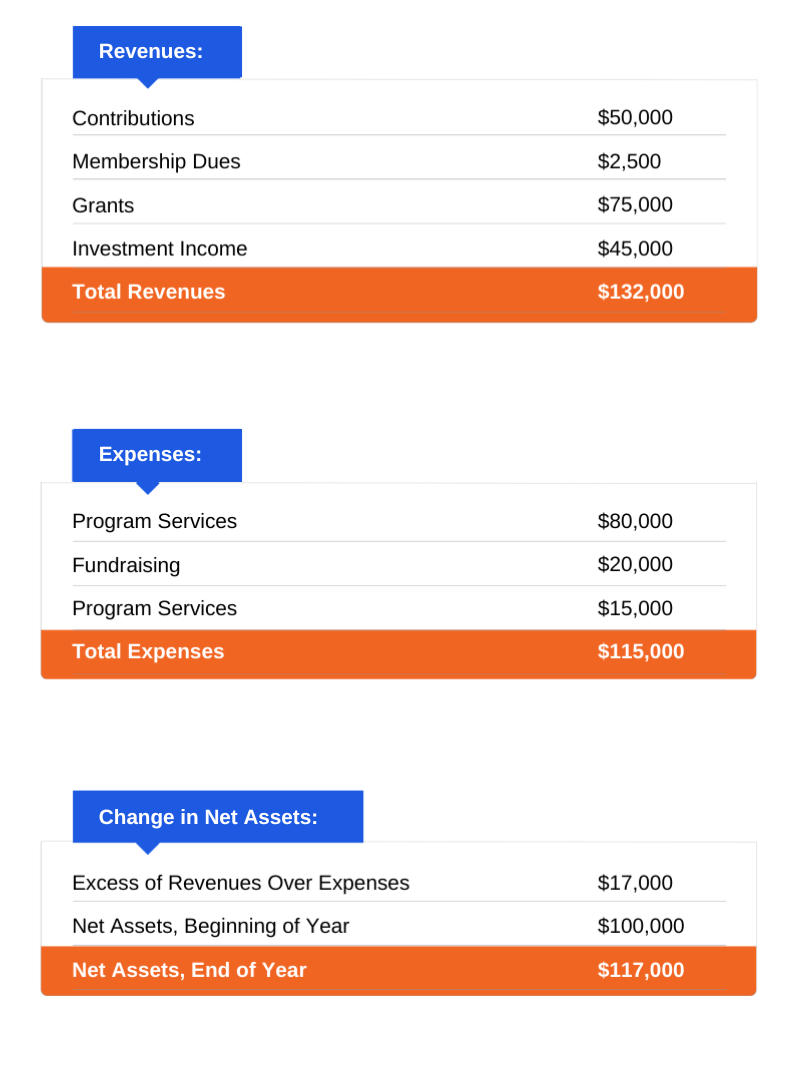The height and width of the screenshot is (1070, 800).
Task: Select the Expenses section header tab
Action: tap(157, 455)
